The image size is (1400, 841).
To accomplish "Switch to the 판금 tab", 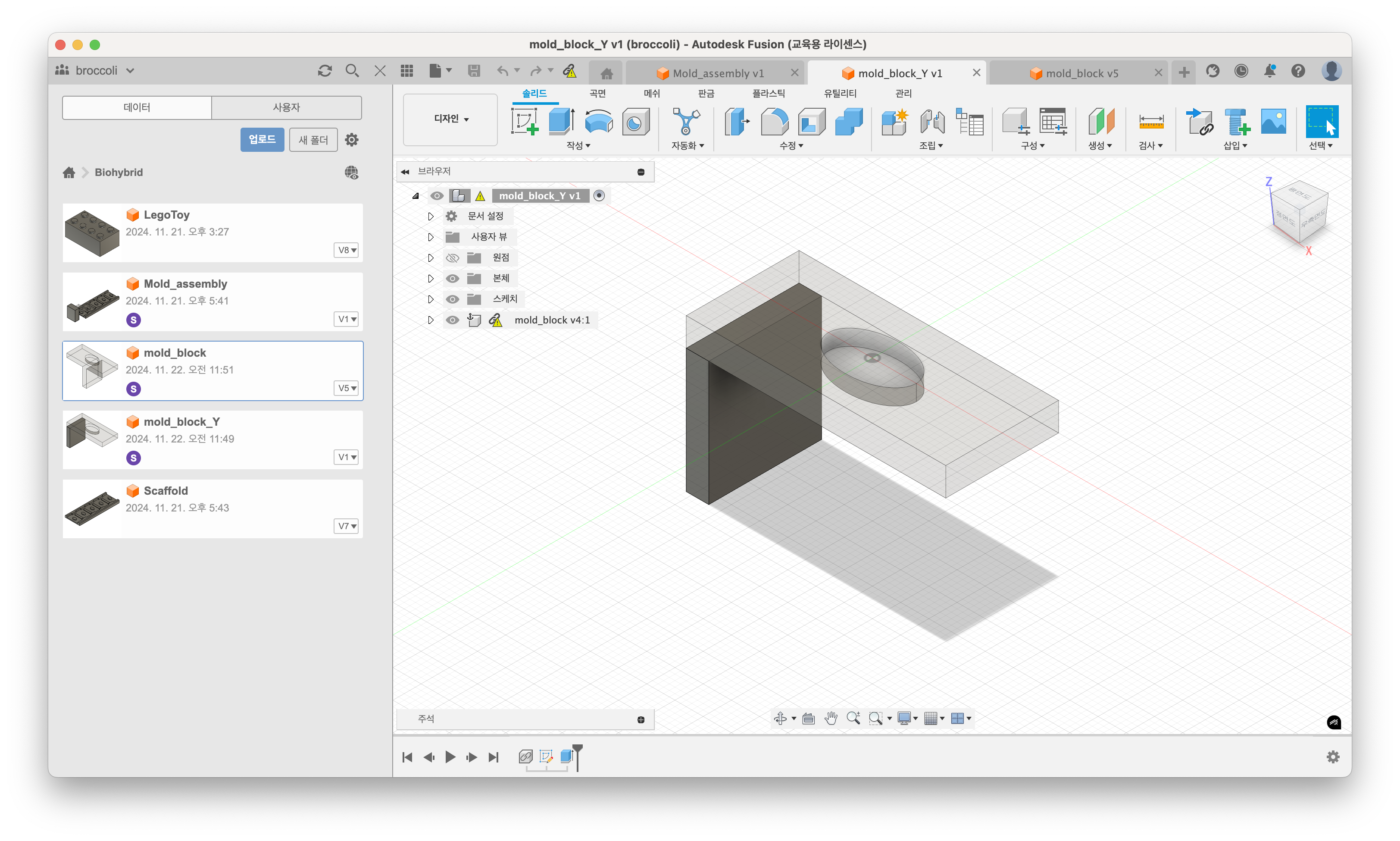I will [706, 94].
